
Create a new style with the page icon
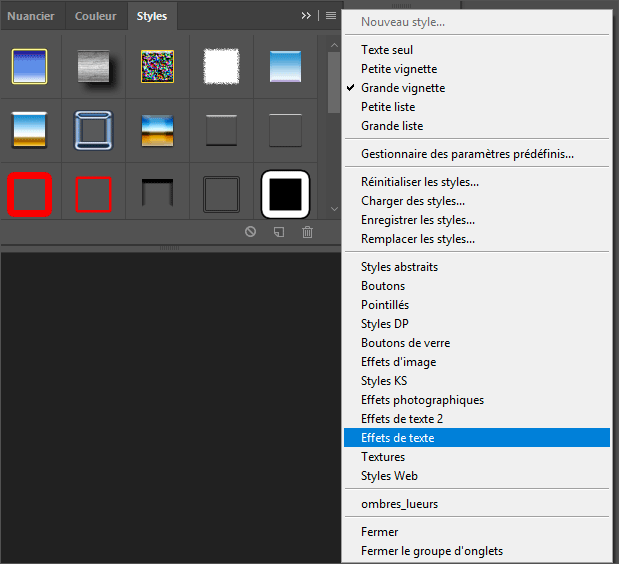[279, 232]
